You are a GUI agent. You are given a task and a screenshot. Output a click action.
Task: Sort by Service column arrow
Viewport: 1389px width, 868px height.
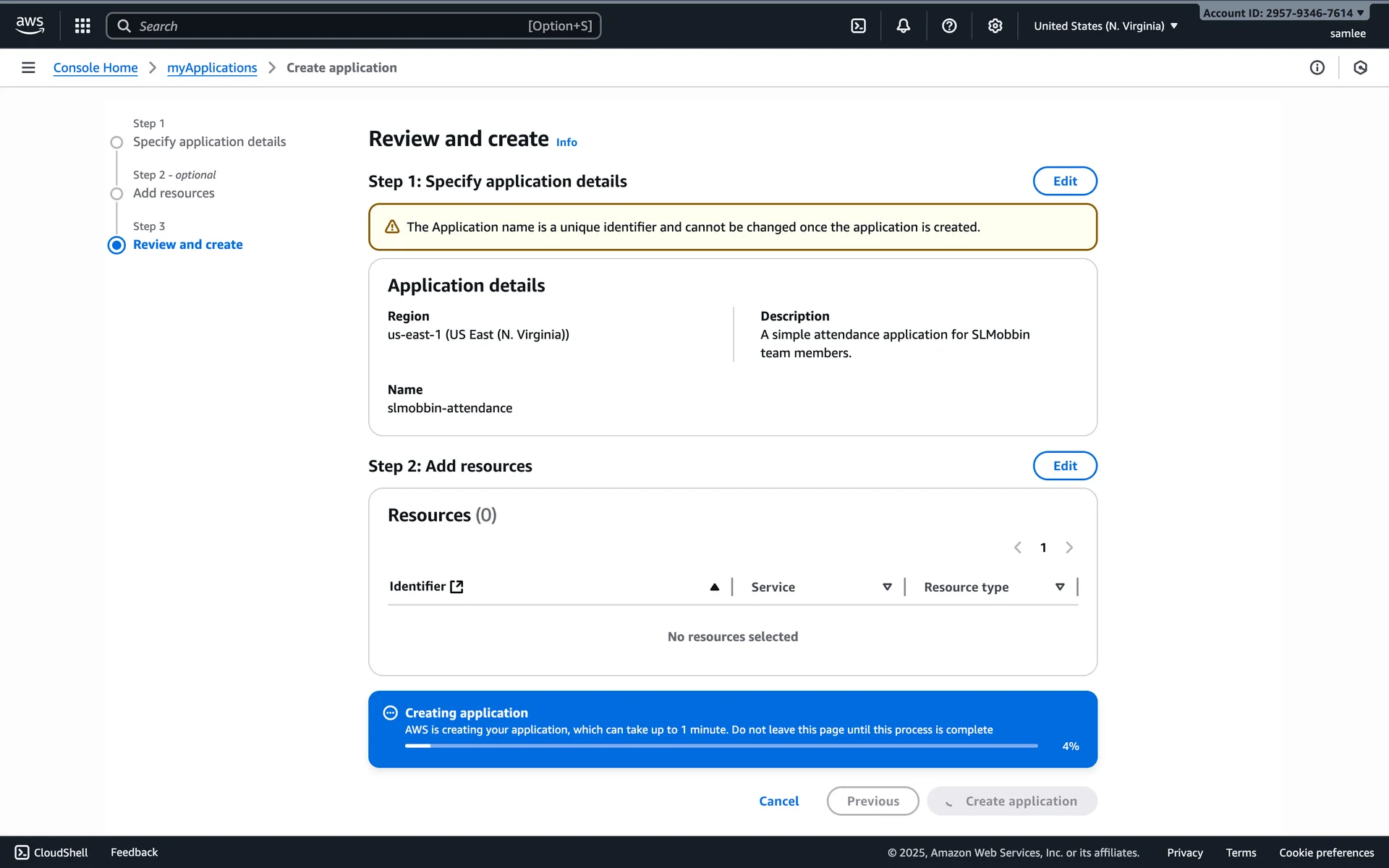click(887, 587)
